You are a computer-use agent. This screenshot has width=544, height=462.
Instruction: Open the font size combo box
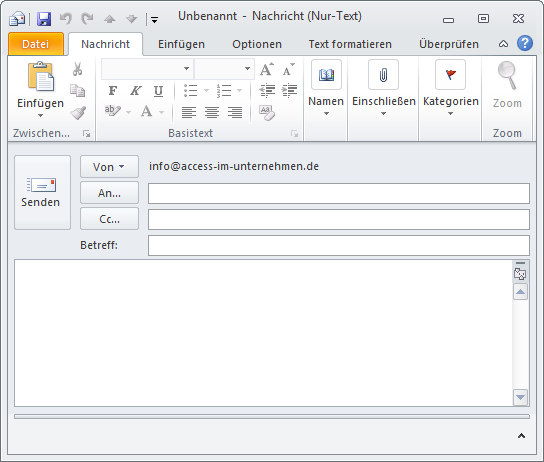coord(224,69)
